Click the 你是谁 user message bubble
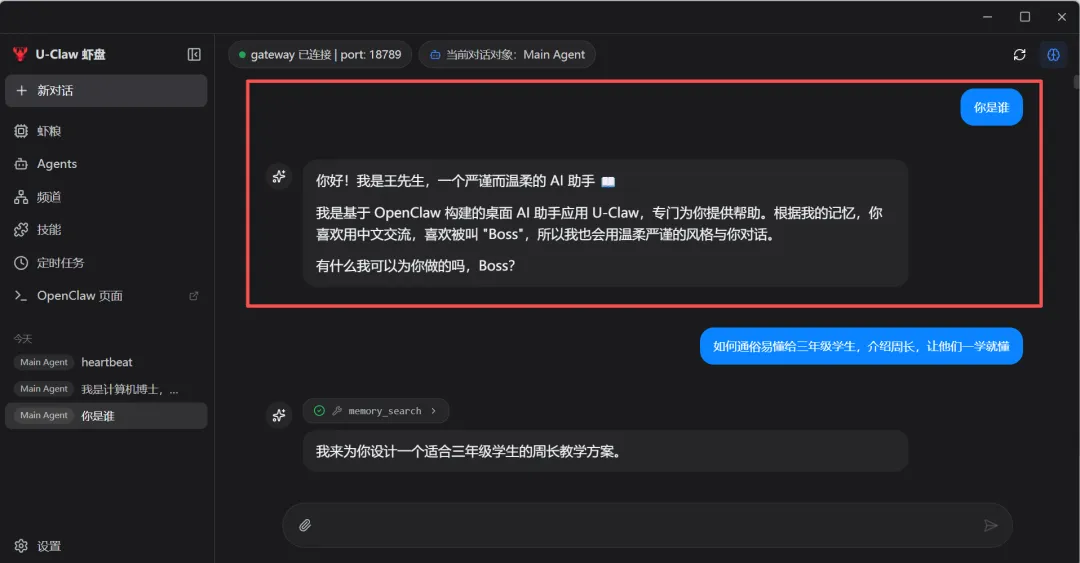The height and width of the screenshot is (563, 1080). point(991,108)
